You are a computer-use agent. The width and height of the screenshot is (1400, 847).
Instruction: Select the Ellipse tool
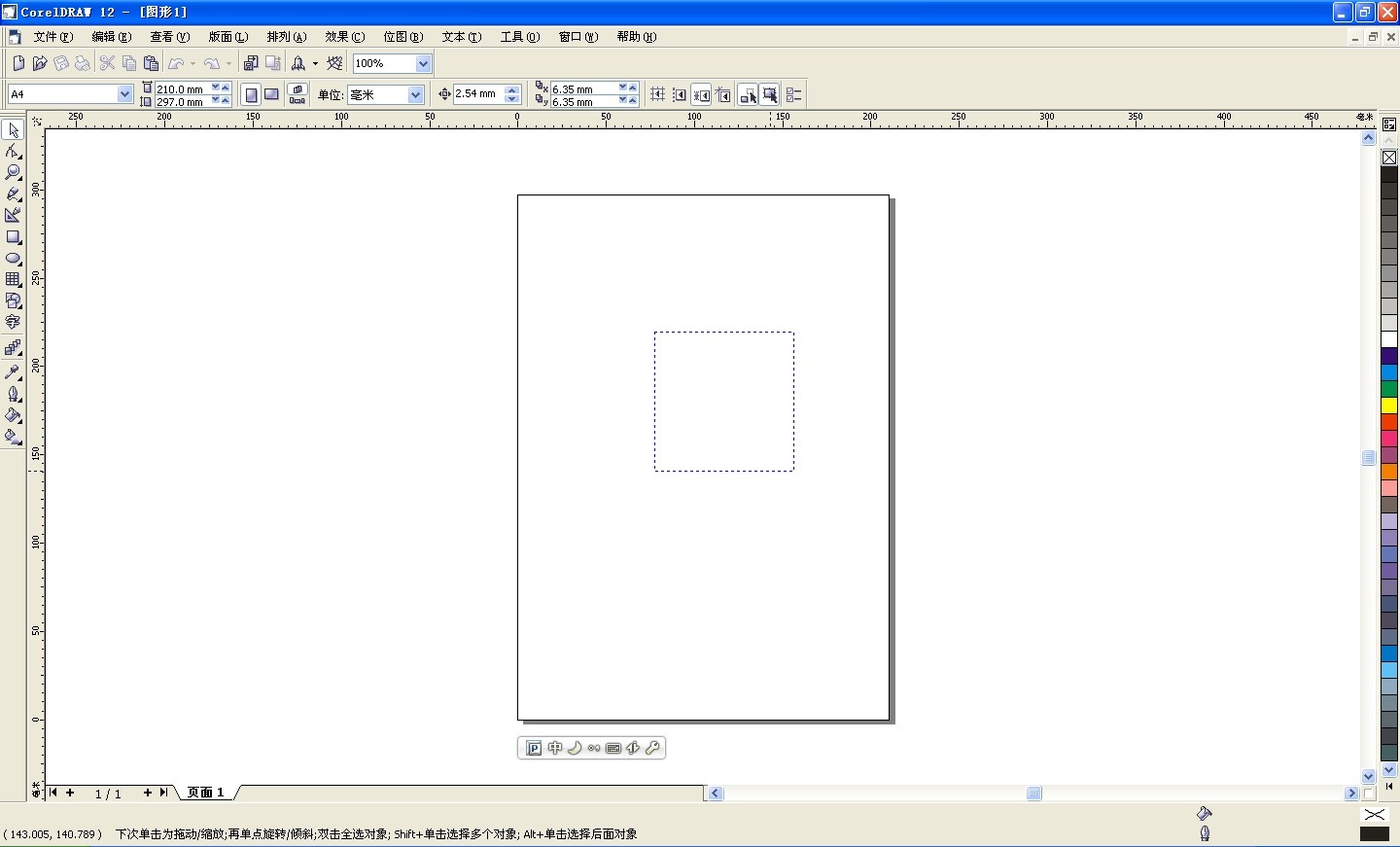click(x=14, y=260)
